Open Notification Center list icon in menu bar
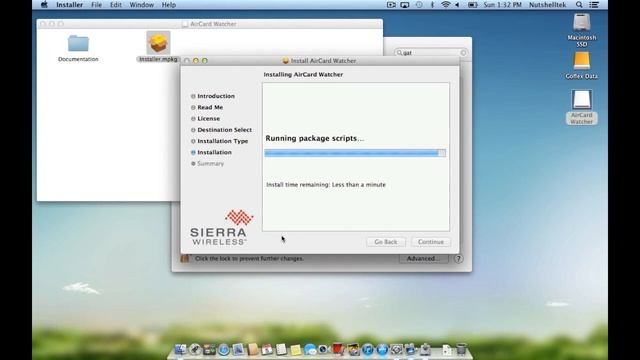 [x=594, y=5]
